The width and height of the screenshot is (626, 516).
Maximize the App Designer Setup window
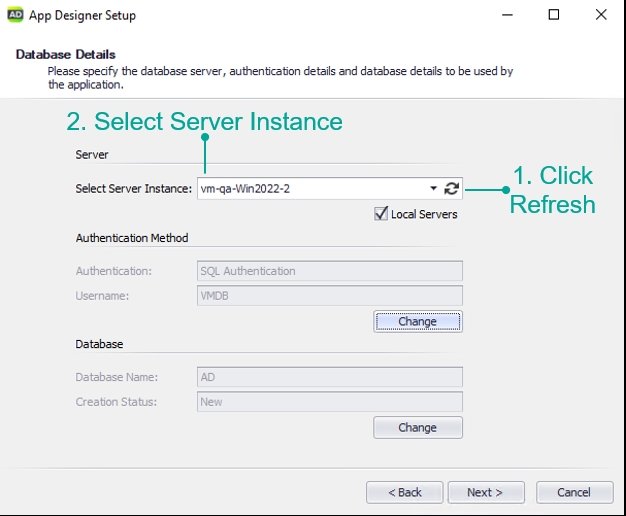click(x=554, y=15)
